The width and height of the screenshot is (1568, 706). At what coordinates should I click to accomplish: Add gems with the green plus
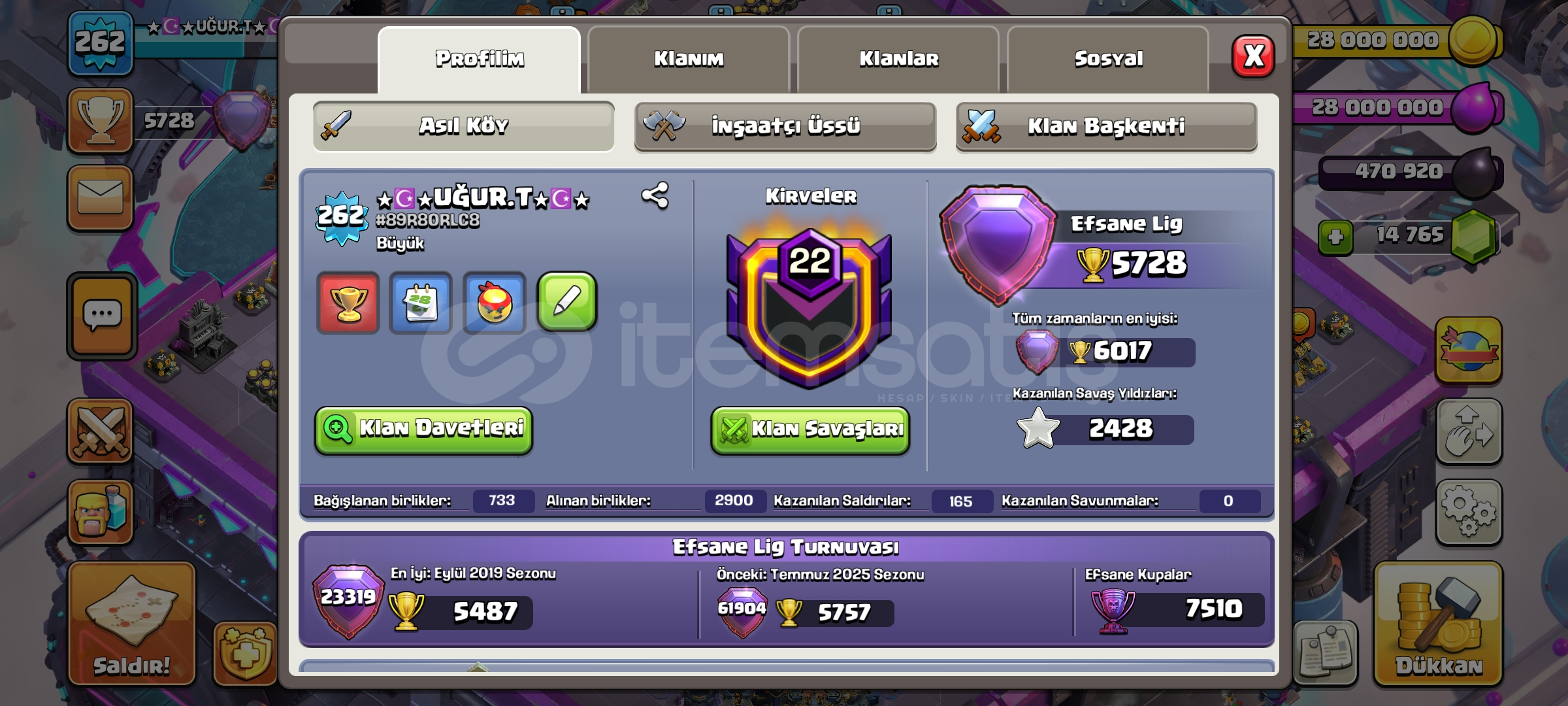coord(1335,237)
